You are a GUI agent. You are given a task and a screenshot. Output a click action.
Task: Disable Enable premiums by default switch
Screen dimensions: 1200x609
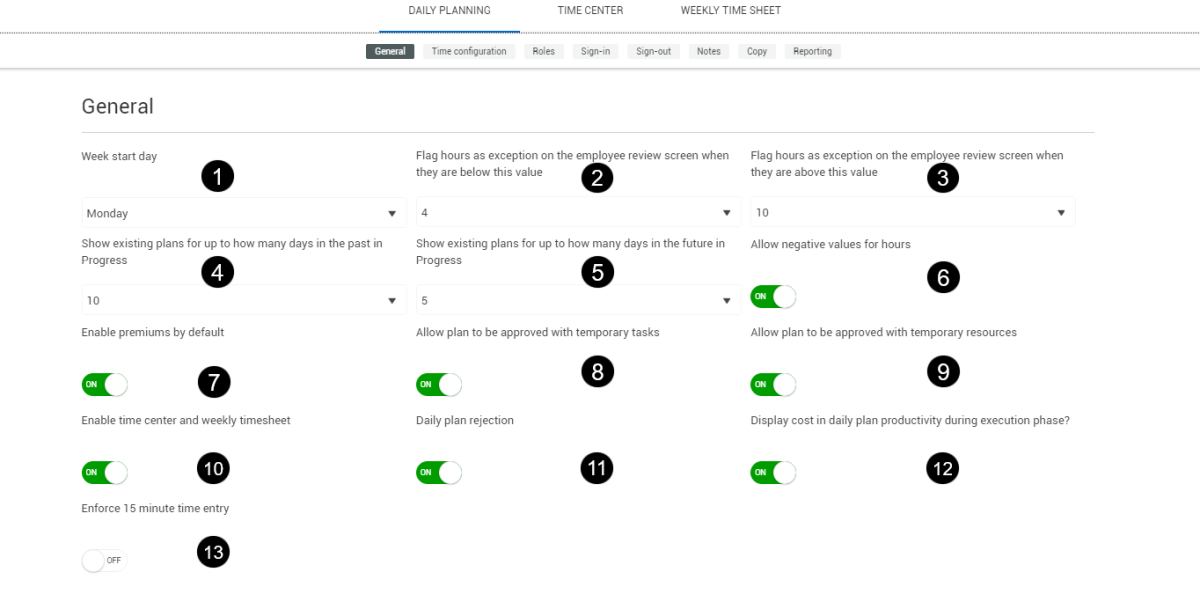click(x=104, y=385)
